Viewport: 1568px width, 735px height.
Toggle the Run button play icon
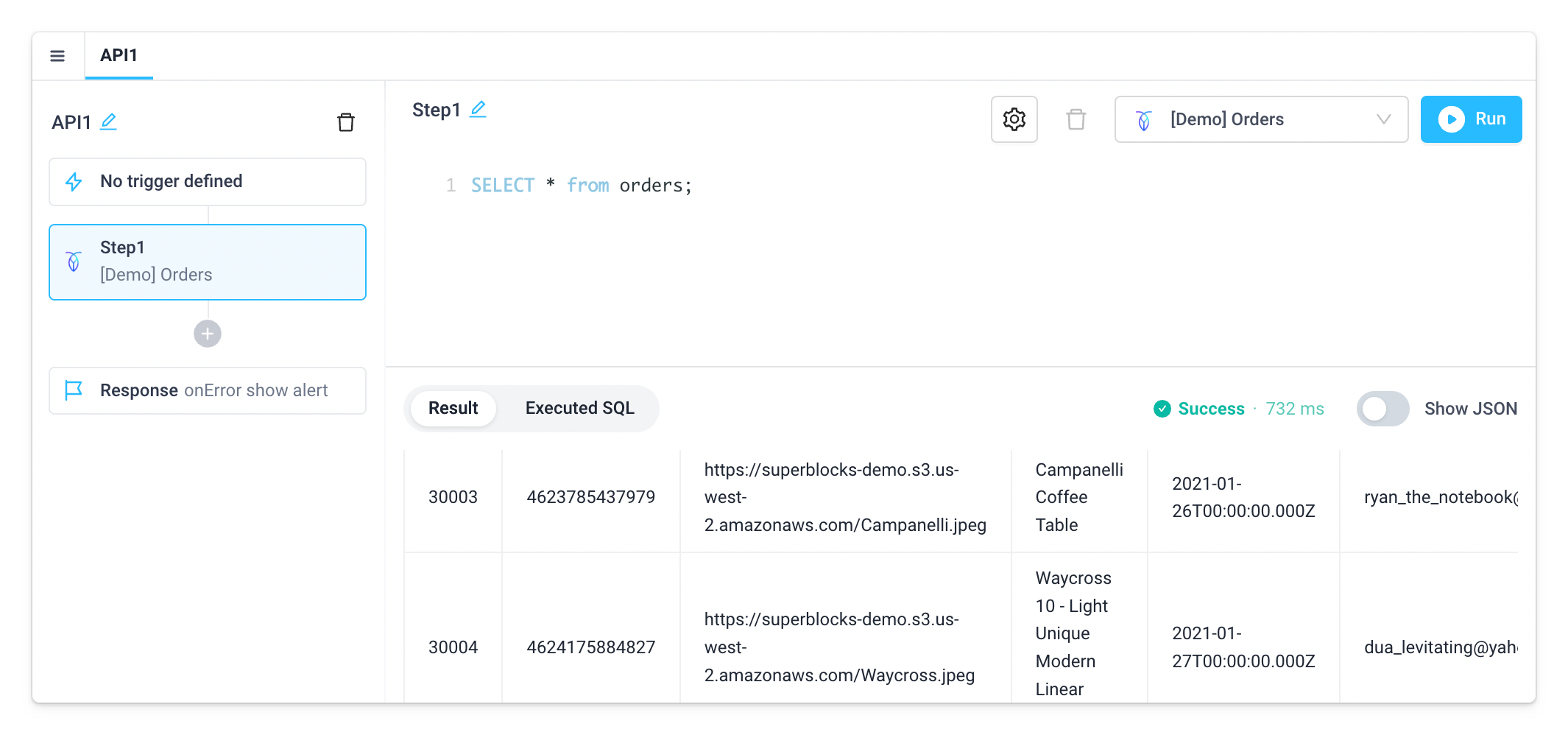pyautogui.click(x=1451, y=119)
